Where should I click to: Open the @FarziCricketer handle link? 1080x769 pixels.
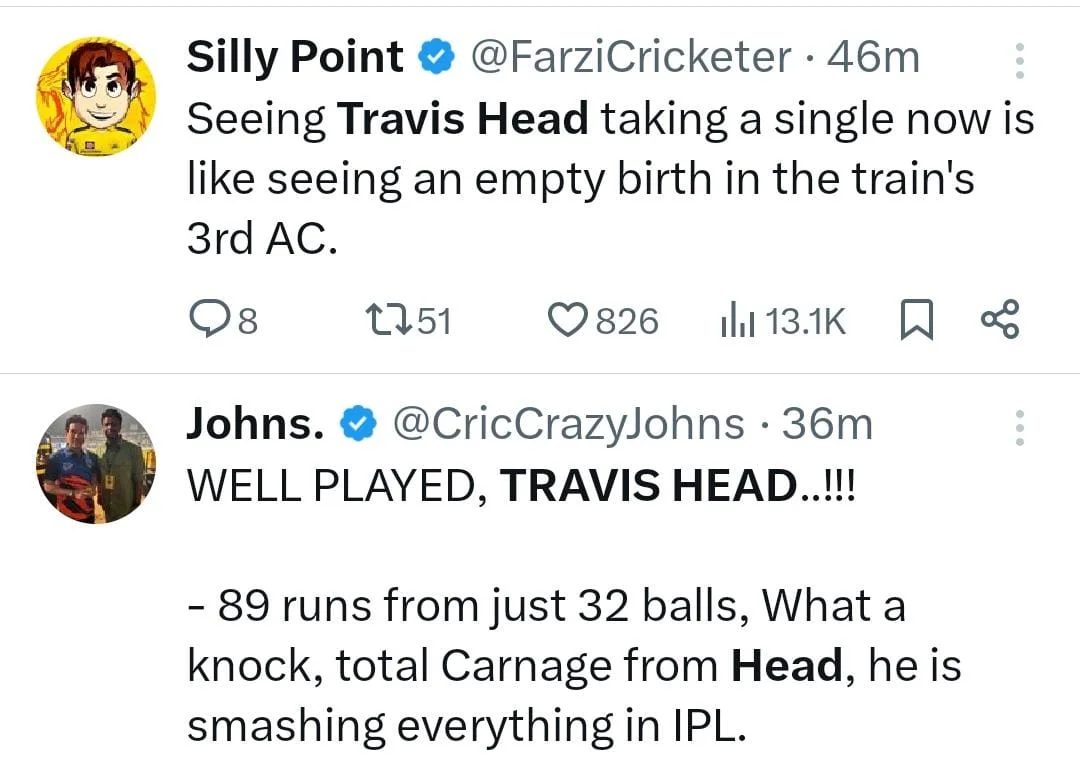[630, 58]
